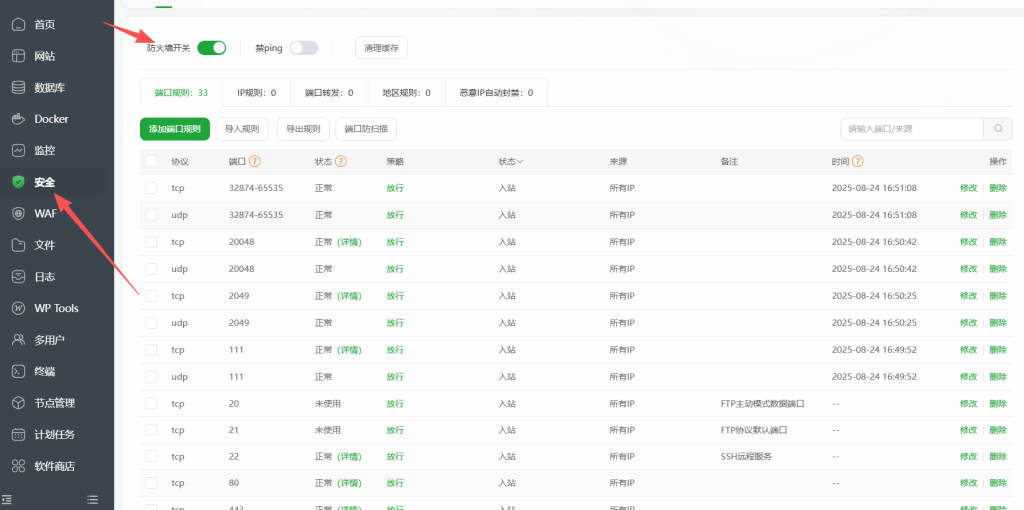
Task: Tick the checkbox for tcp port 22 row
Action: click(151, 457)
